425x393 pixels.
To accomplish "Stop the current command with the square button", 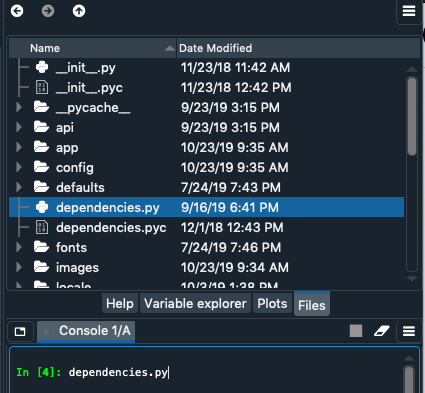I will pos(356,331).
